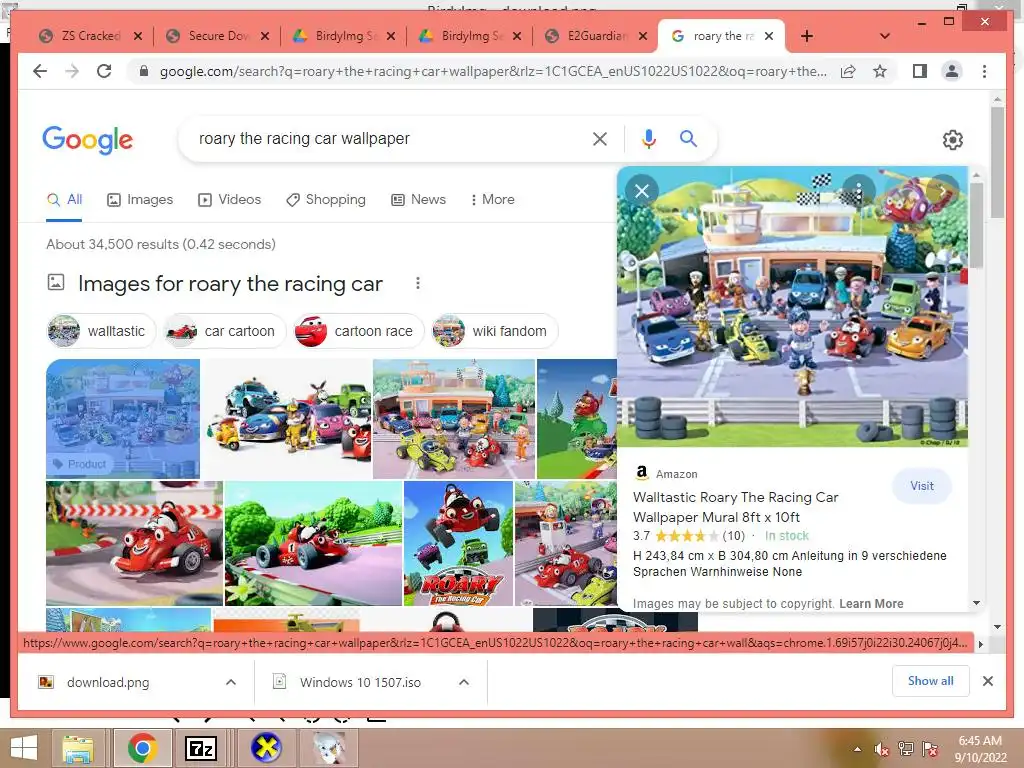Close the image preview panel

click(641, 191)
